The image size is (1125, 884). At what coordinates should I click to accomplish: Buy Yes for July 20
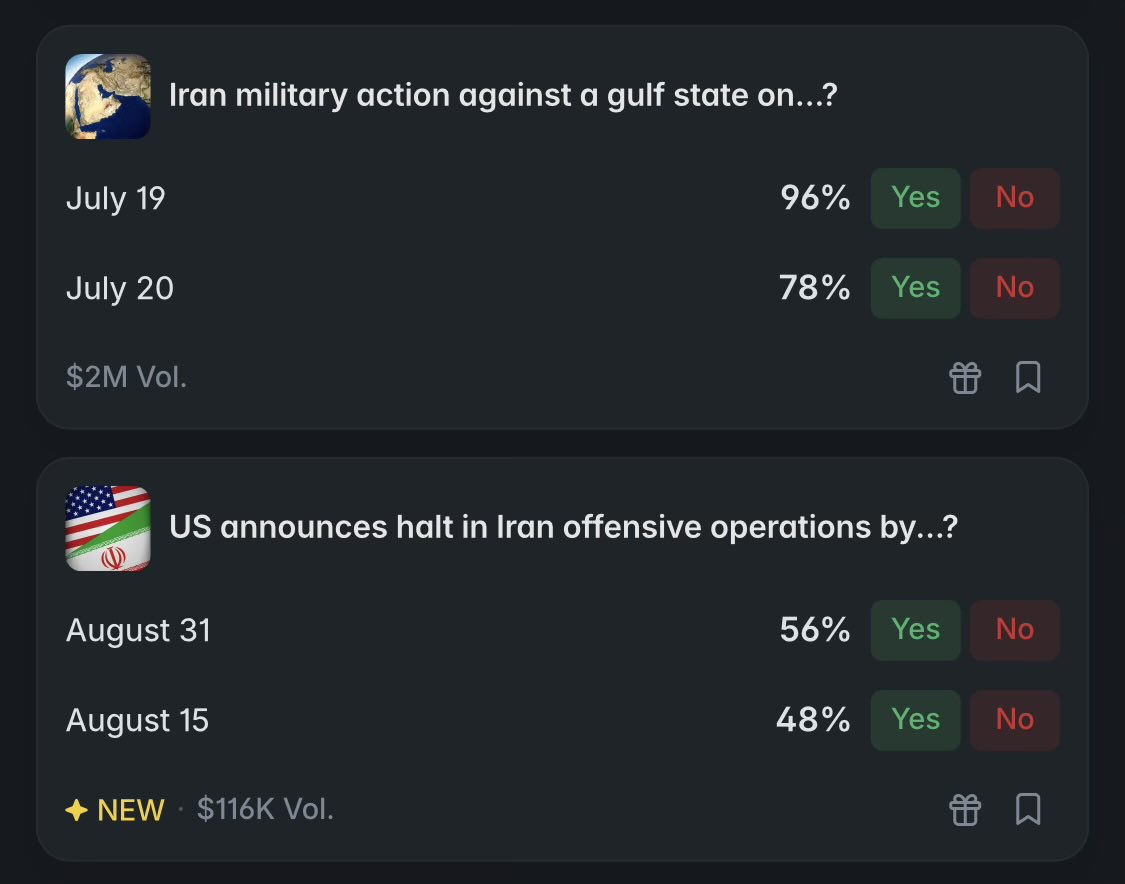tap(915, 288)
